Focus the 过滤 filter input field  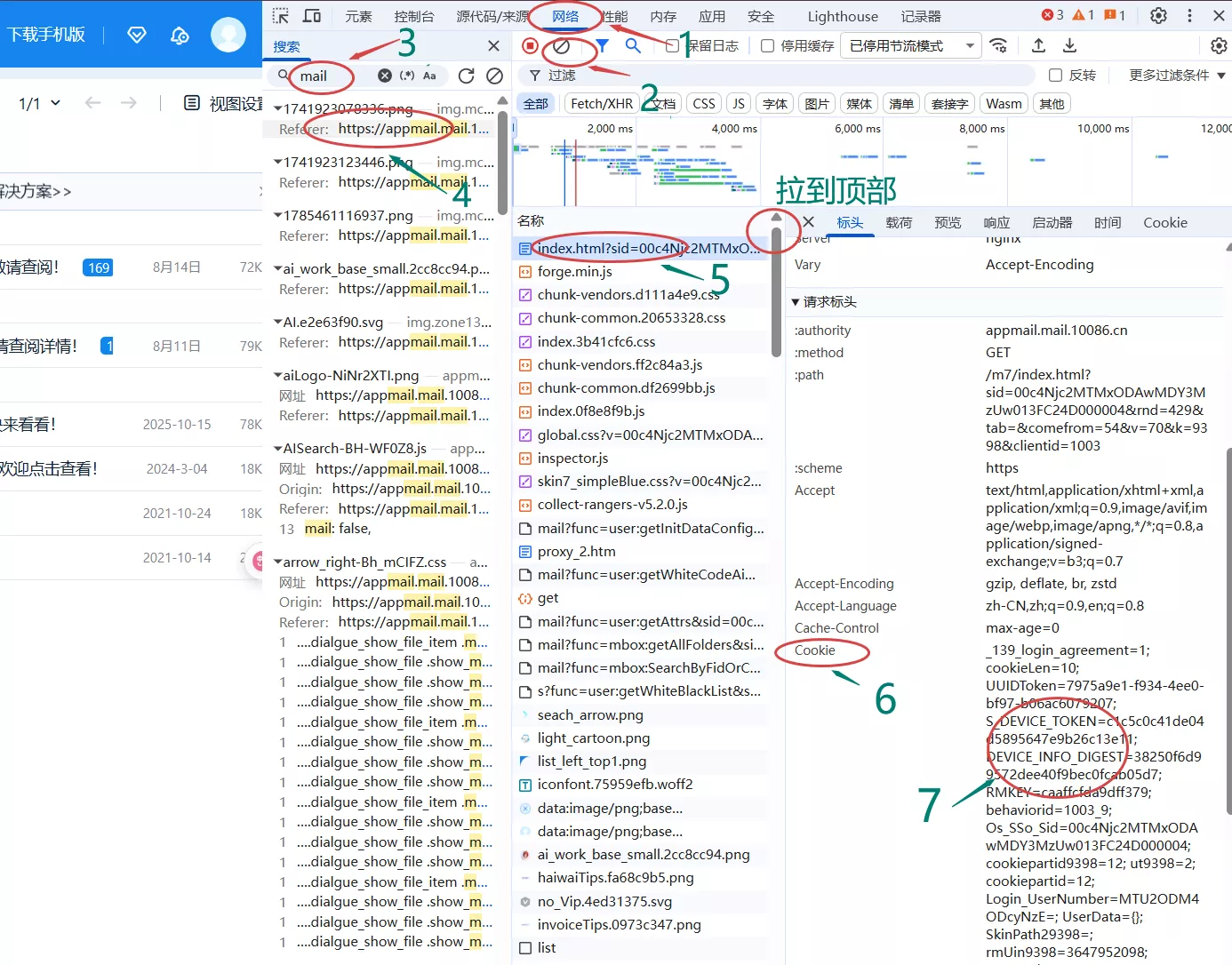click(x=778, y=76)
